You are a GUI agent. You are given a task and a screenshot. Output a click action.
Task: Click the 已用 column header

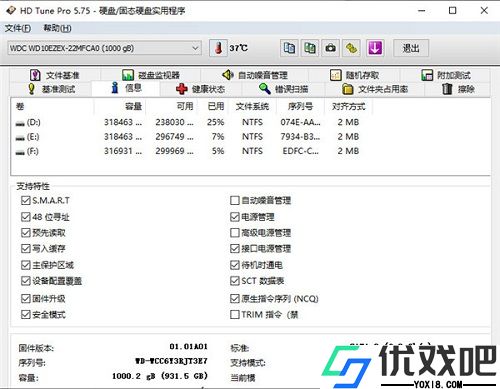click(x=214, y=106)
